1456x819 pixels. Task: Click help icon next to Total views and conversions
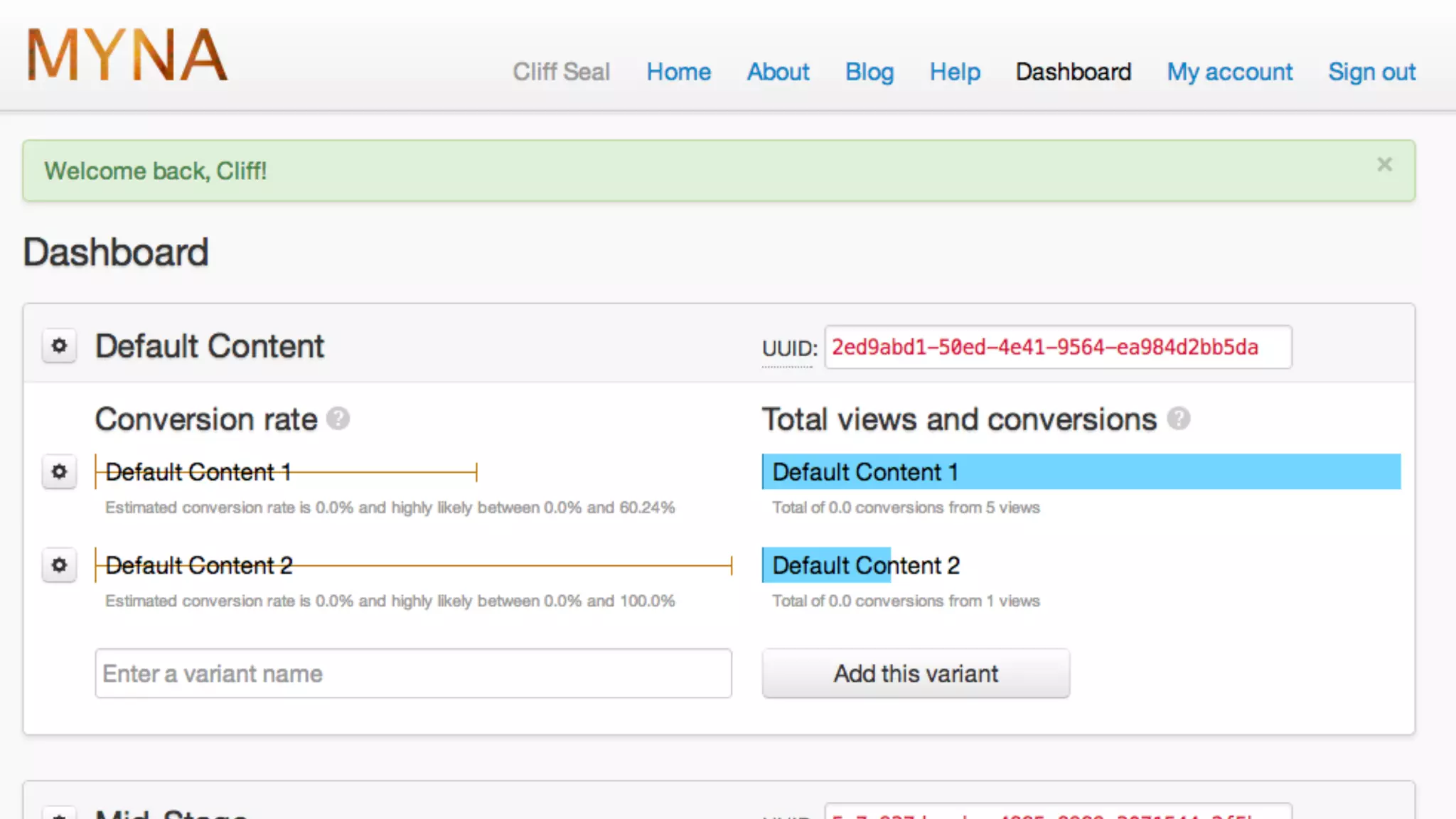click(1178, 419)
